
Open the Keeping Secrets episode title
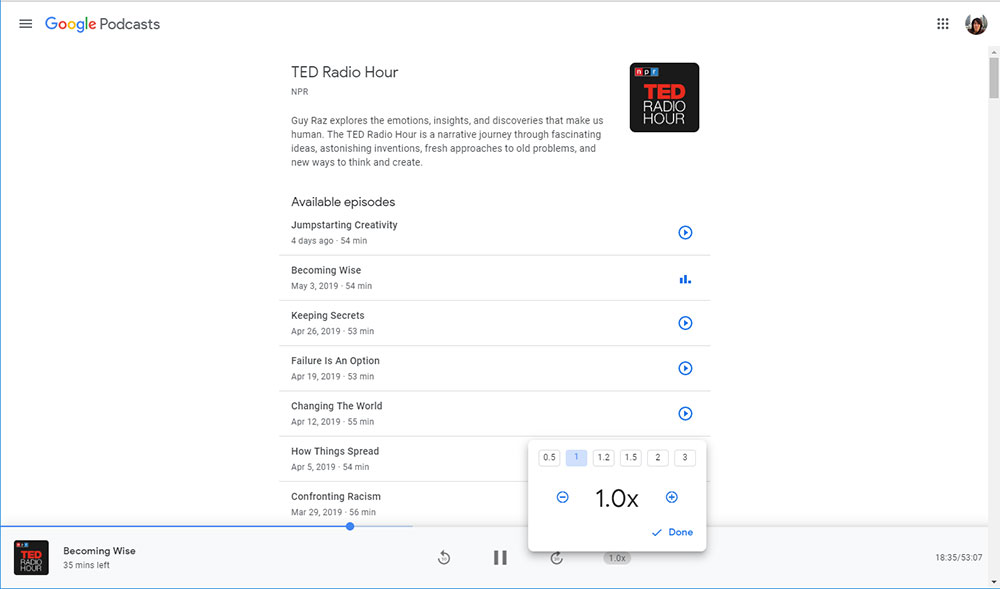point(328,316)
